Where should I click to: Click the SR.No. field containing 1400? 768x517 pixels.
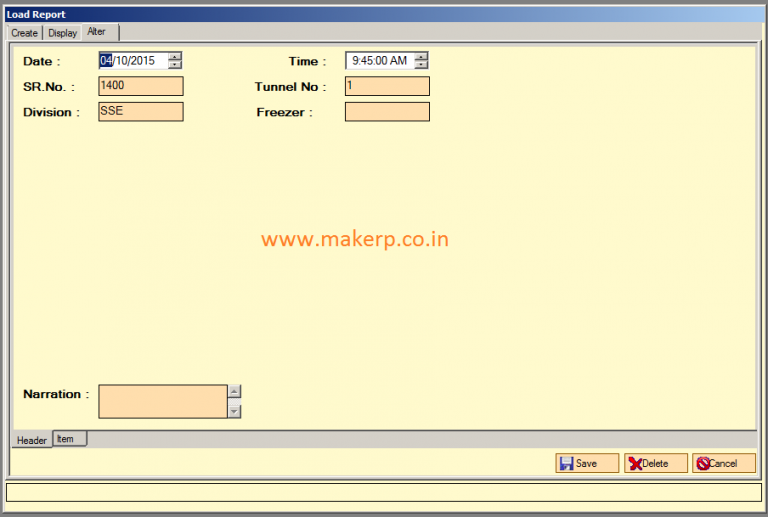coord(140,86)
